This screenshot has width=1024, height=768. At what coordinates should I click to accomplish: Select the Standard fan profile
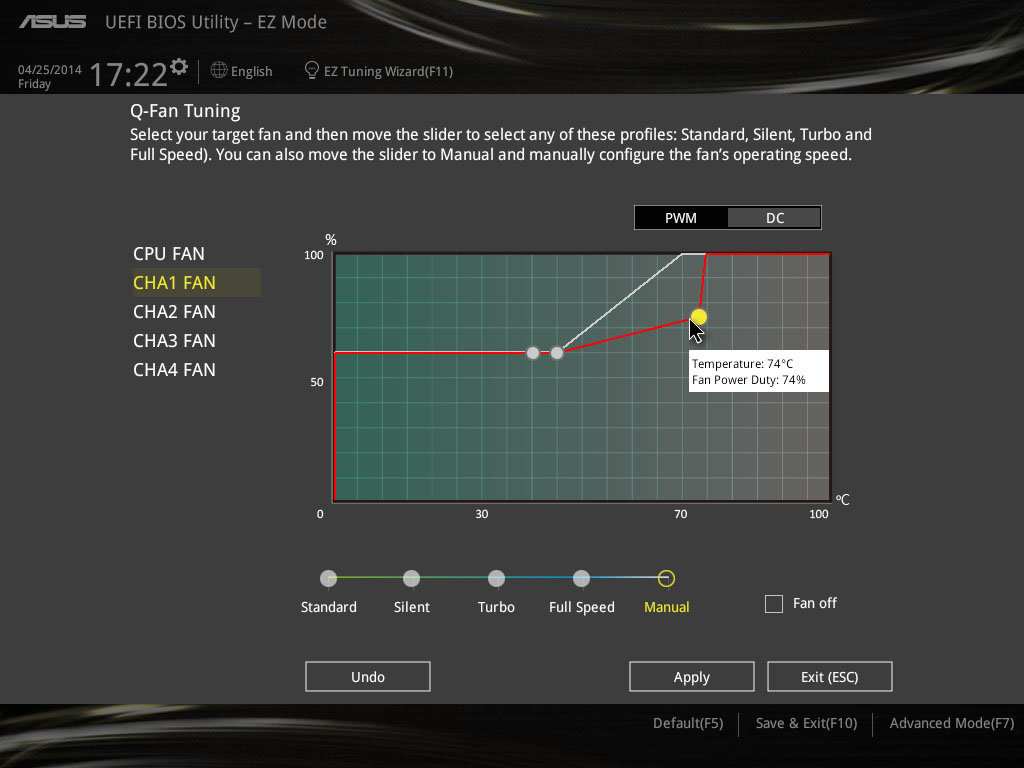click(329, 578)
